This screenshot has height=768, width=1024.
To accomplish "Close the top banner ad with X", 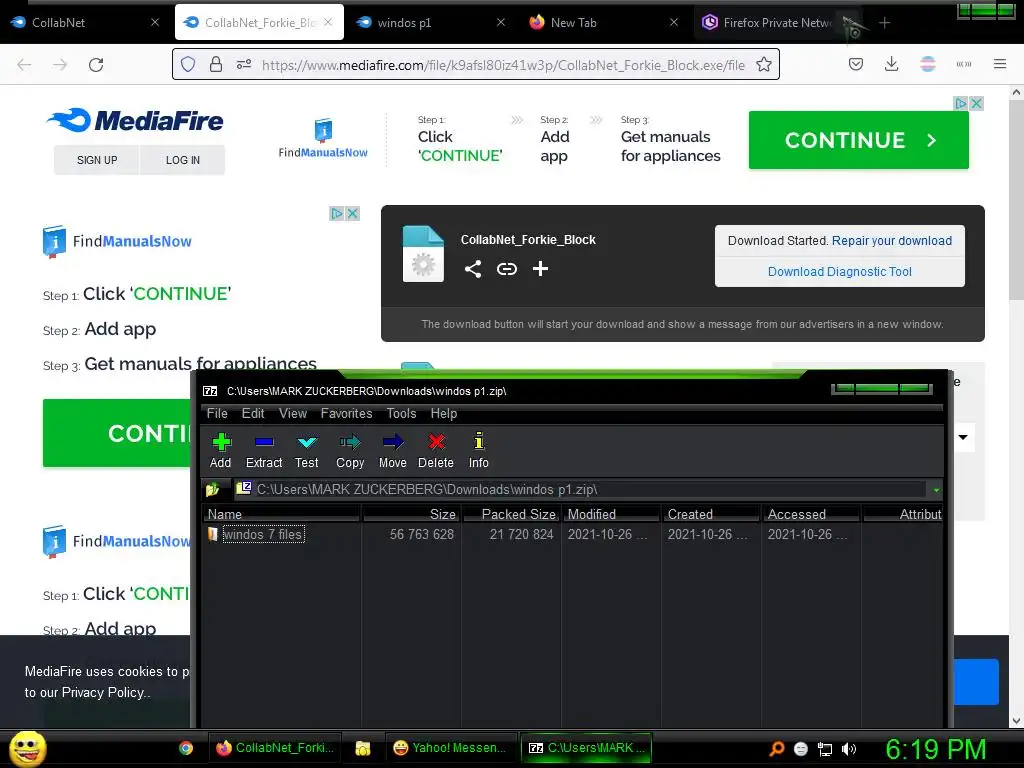I will click(976, 103).
